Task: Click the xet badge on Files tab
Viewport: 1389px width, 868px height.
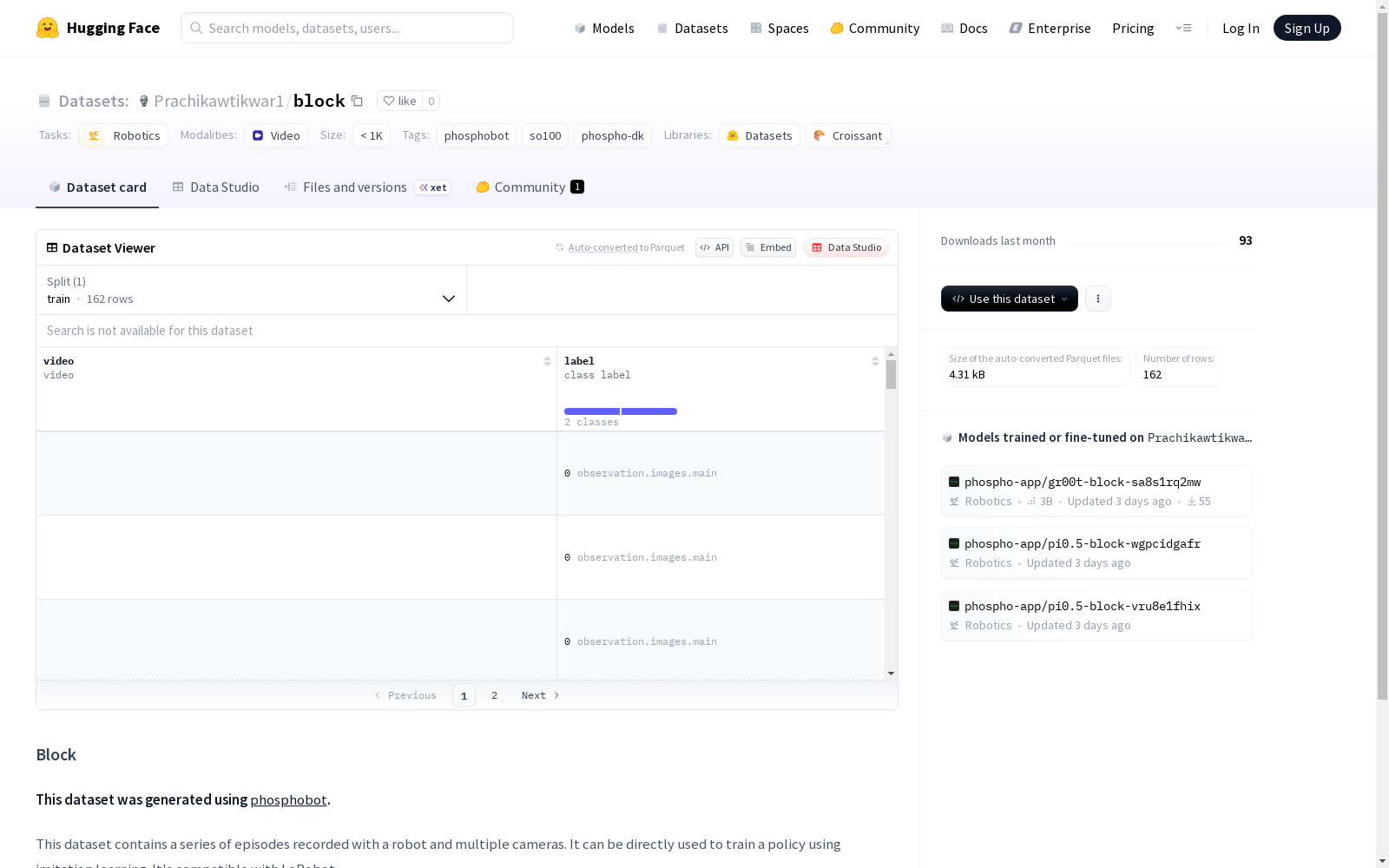Action: click(432, 187)
